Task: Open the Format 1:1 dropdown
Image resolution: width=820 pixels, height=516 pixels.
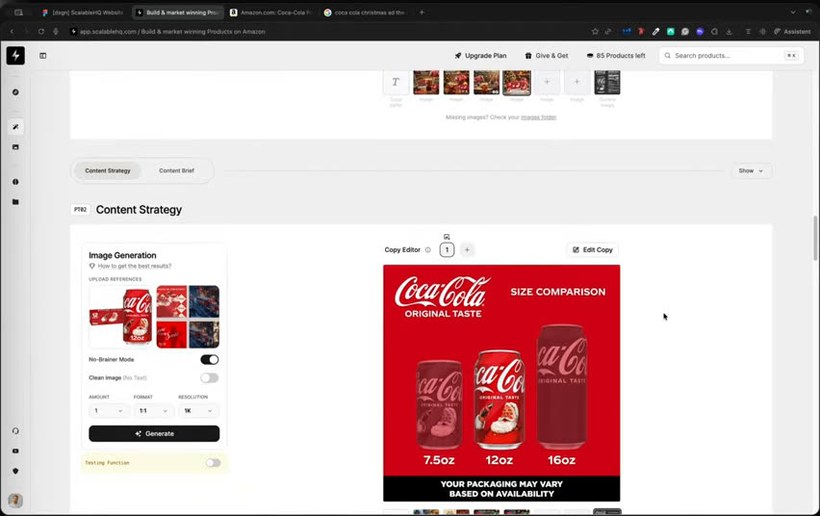Action: (x=153, y=410)
